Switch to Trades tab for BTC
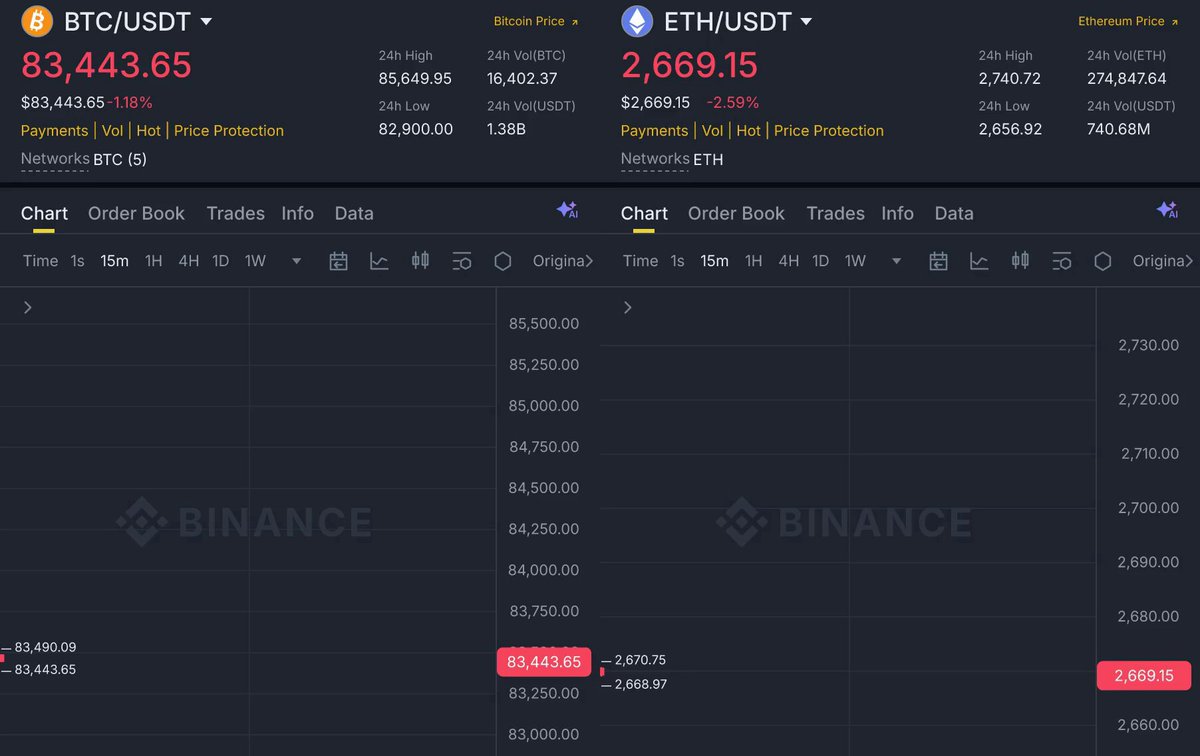This screenshot has height=756, width=1200. 235,213
